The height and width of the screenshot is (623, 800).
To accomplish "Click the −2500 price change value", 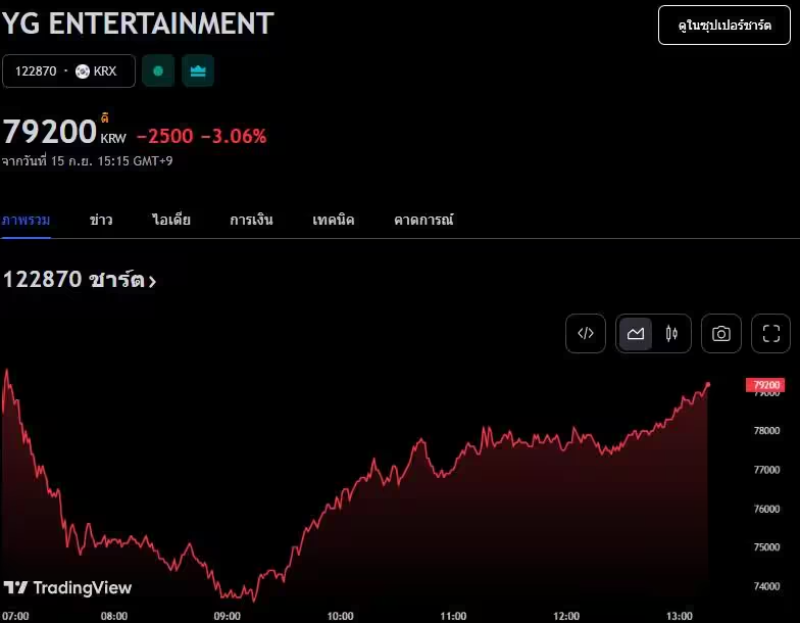I will (x=165, y=136).
